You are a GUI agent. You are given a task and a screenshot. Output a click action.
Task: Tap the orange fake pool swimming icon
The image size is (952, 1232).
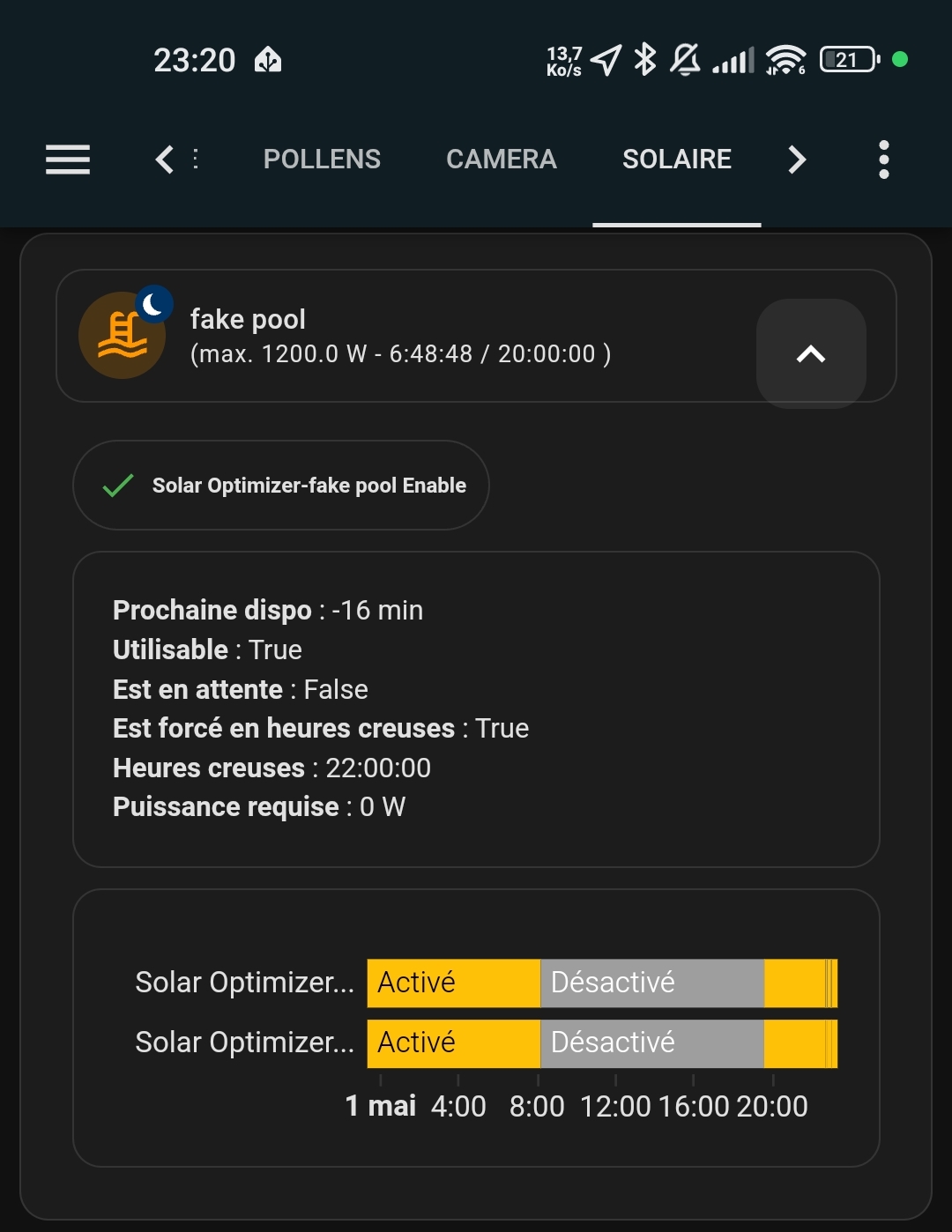click(x=122, y=336)
